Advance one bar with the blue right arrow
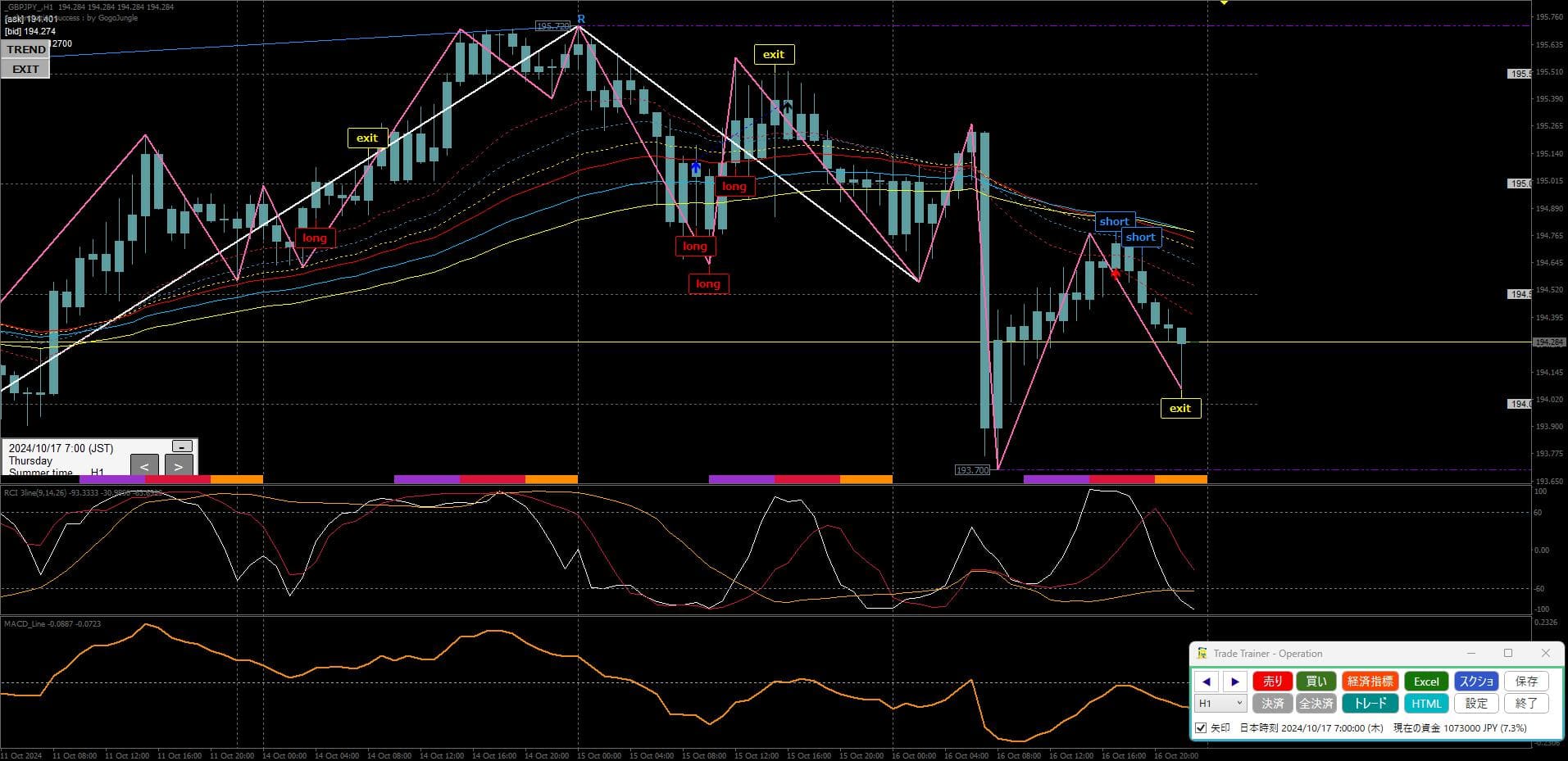 tap(1234, 682)
